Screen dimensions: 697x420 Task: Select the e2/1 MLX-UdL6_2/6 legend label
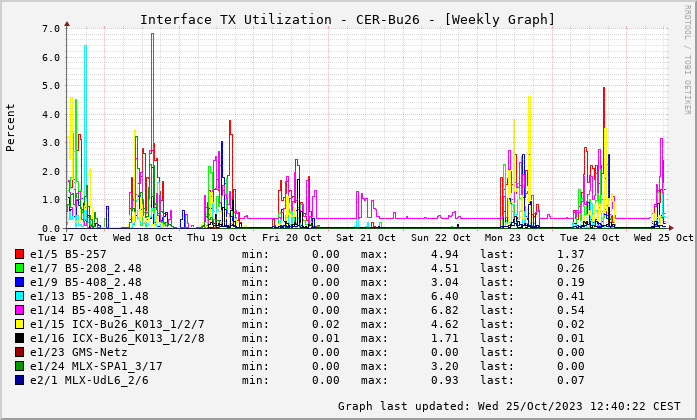coord(89,381)
